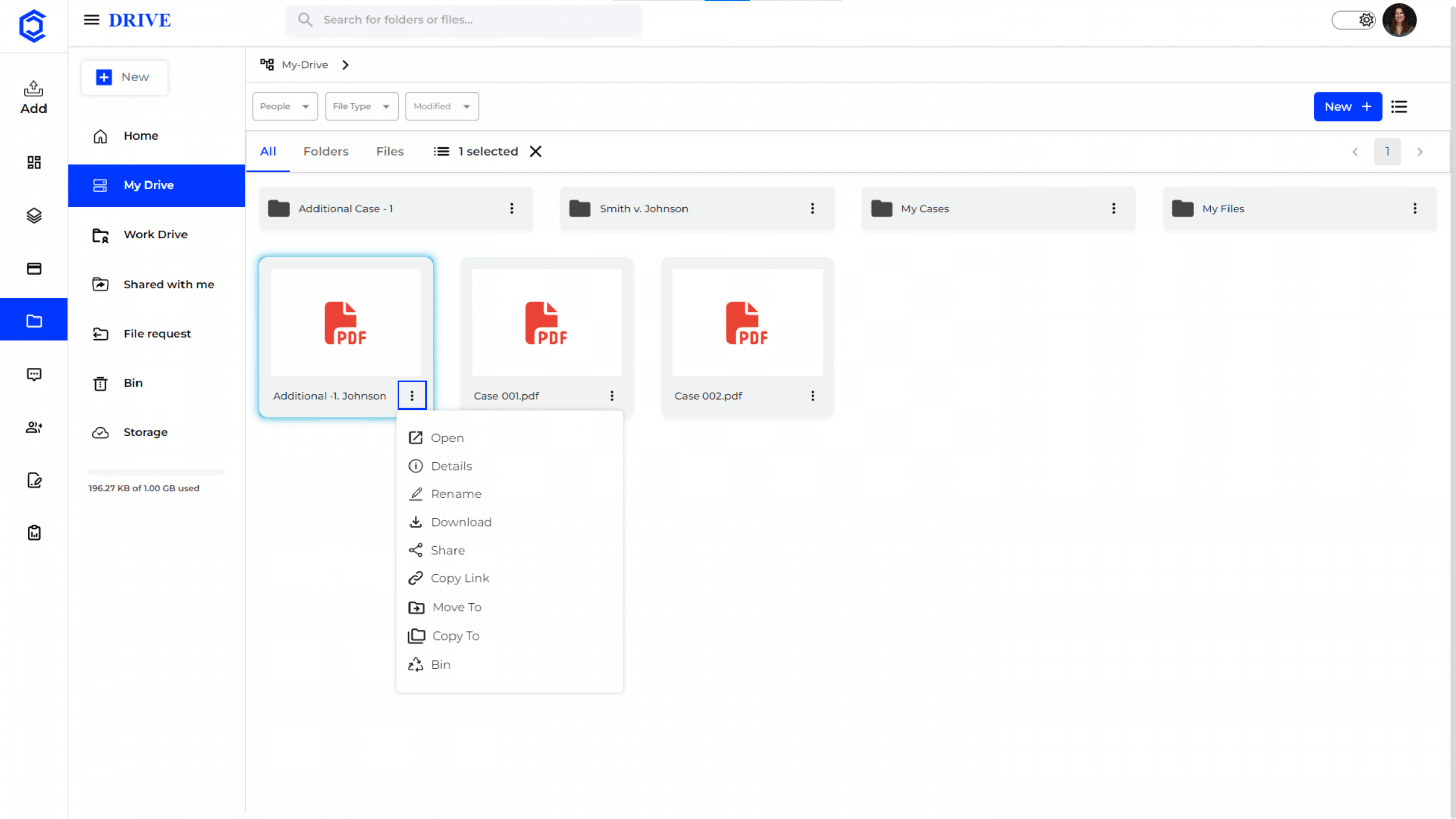Select the folder icon in left rail
This screenshot has height=819, width=1456.
34,321
